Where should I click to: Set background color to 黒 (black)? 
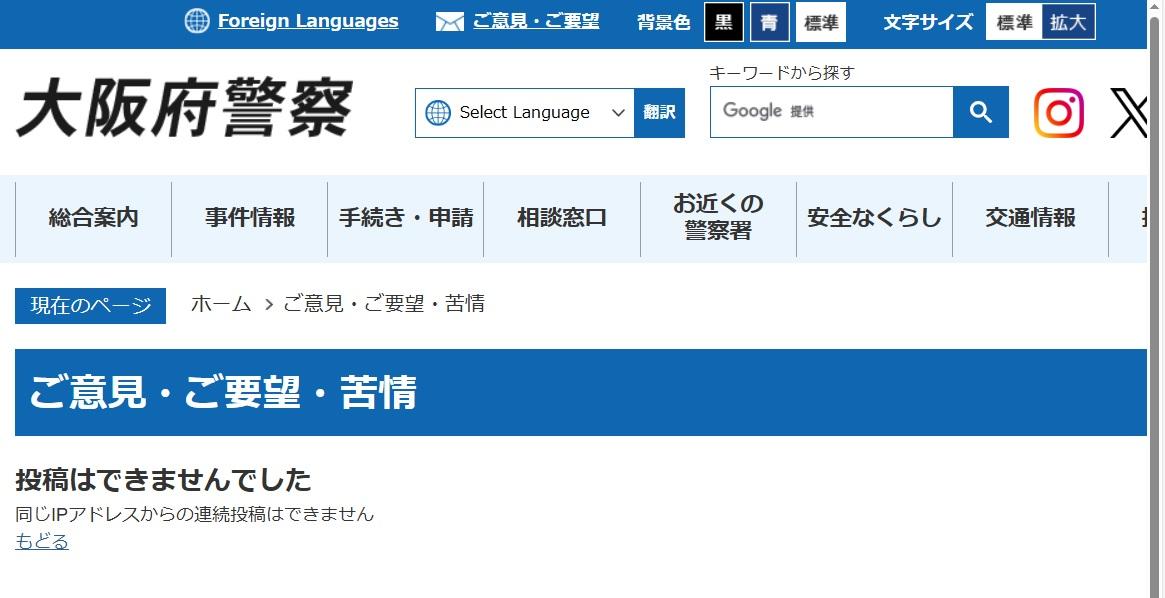pos(723,22)
